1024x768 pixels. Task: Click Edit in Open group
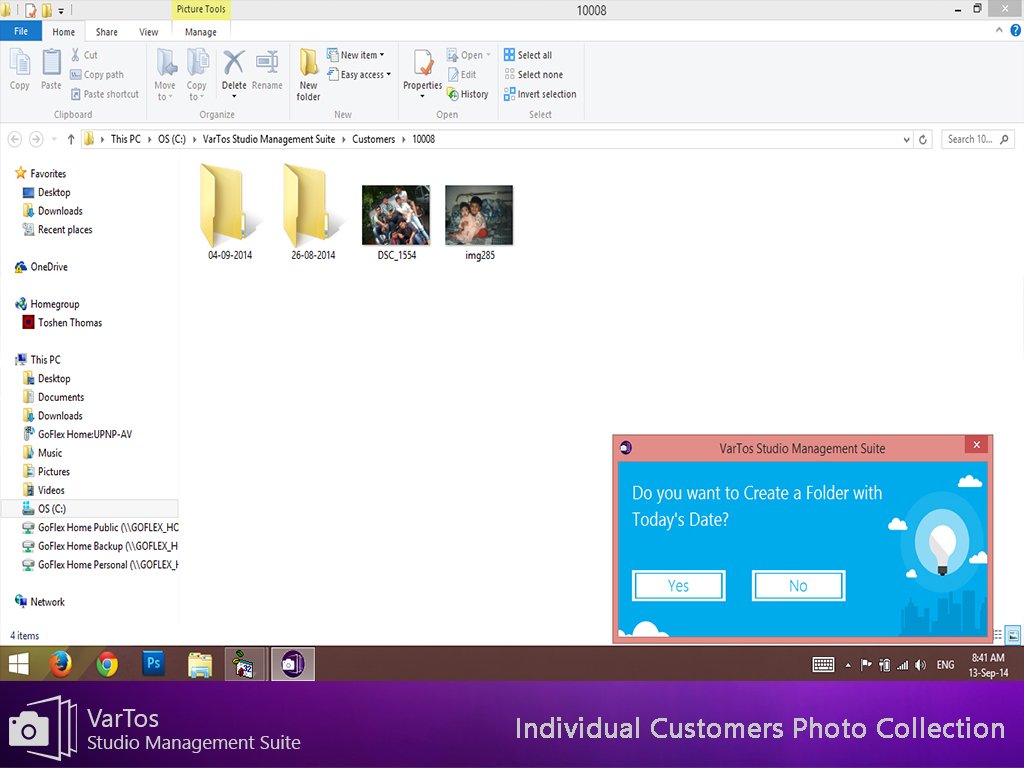pos(462,74)
